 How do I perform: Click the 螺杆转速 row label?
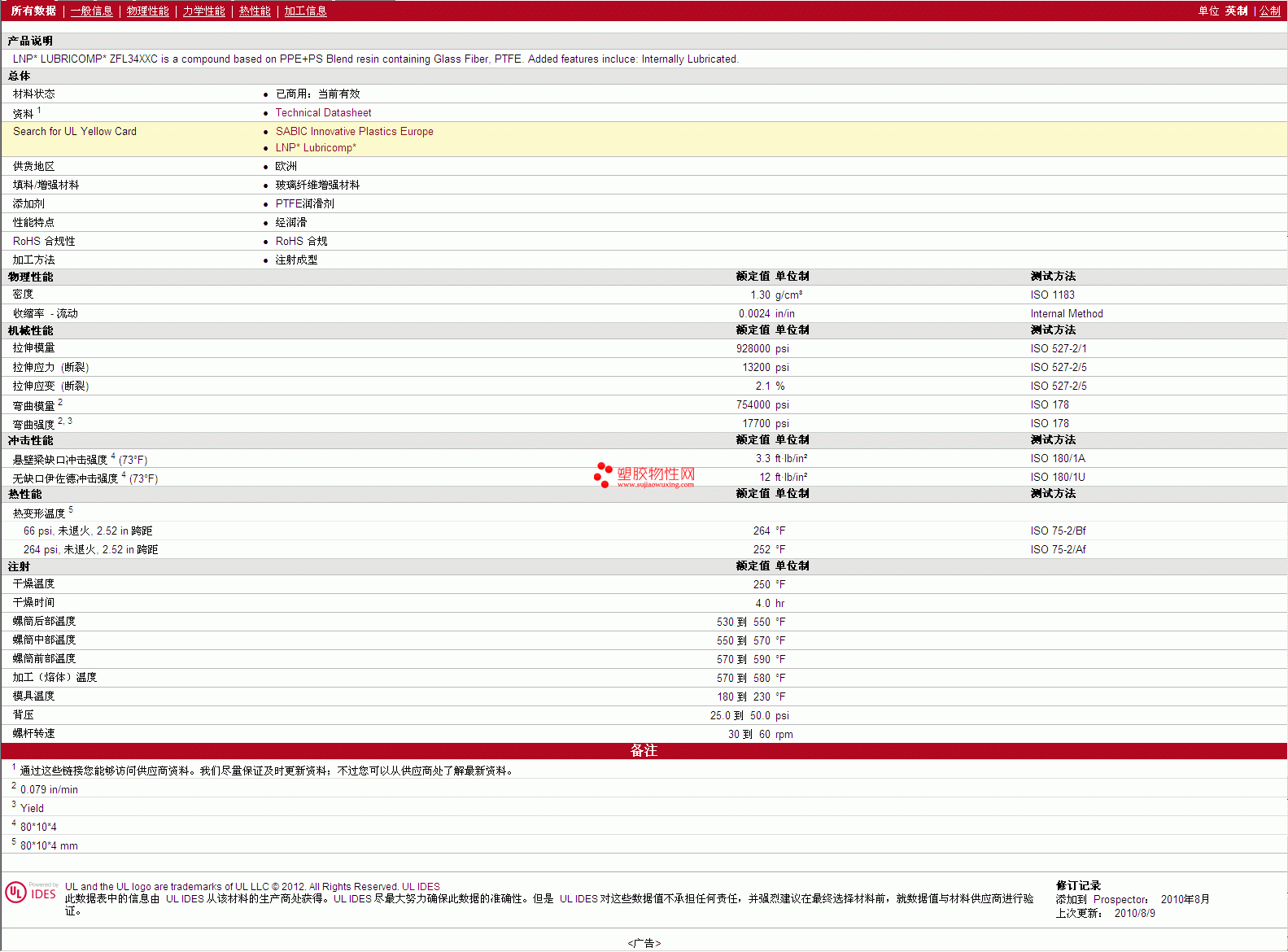33,734
